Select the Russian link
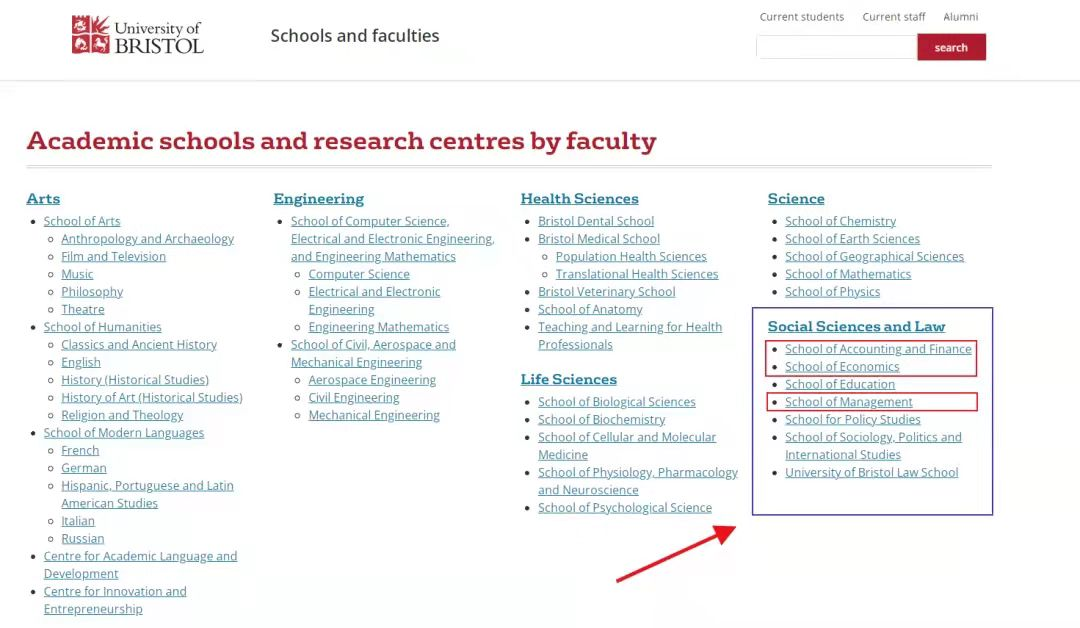Screen dimensions: 1080x628 83,538
